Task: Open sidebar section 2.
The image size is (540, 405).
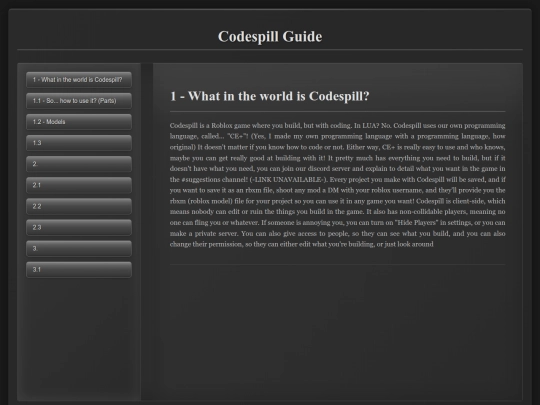Action: click(79, 164)
